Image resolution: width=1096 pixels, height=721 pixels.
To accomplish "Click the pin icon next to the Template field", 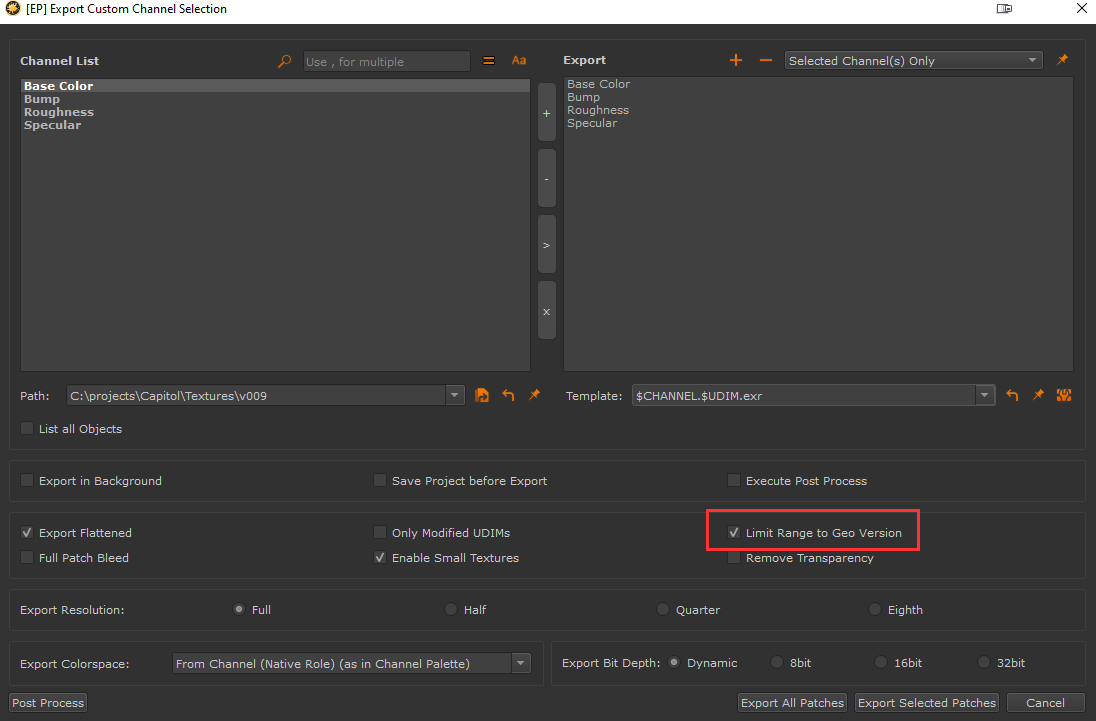I will tap(1038, 396).
